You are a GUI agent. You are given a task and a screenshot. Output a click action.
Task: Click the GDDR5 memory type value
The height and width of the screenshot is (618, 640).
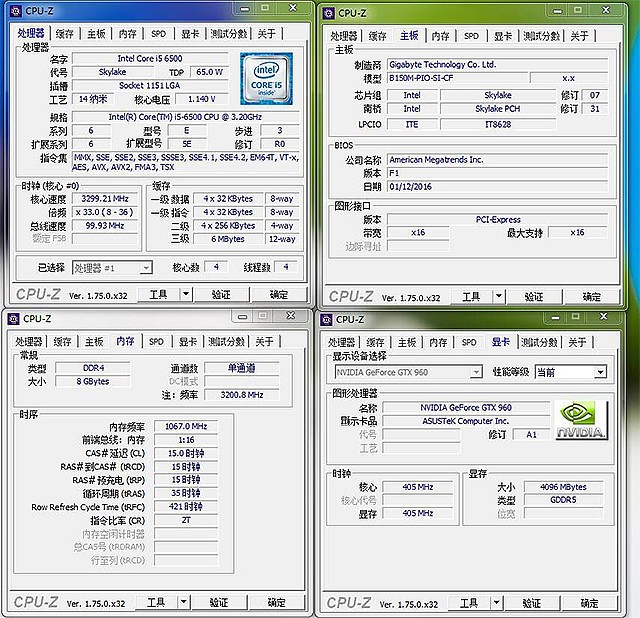[x=563, y=500]
